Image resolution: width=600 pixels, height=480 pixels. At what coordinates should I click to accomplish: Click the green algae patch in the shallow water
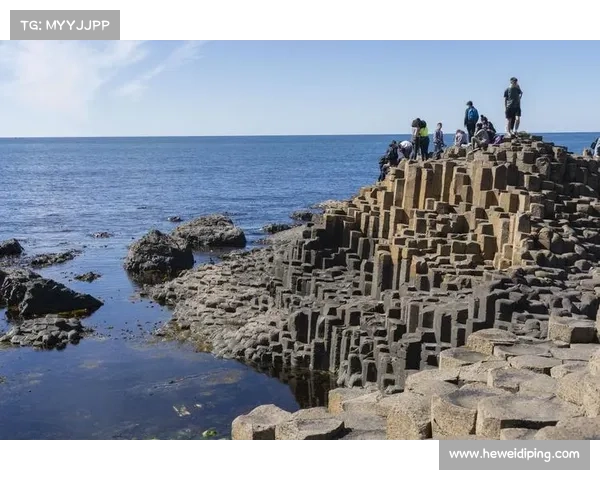point(182,410)
